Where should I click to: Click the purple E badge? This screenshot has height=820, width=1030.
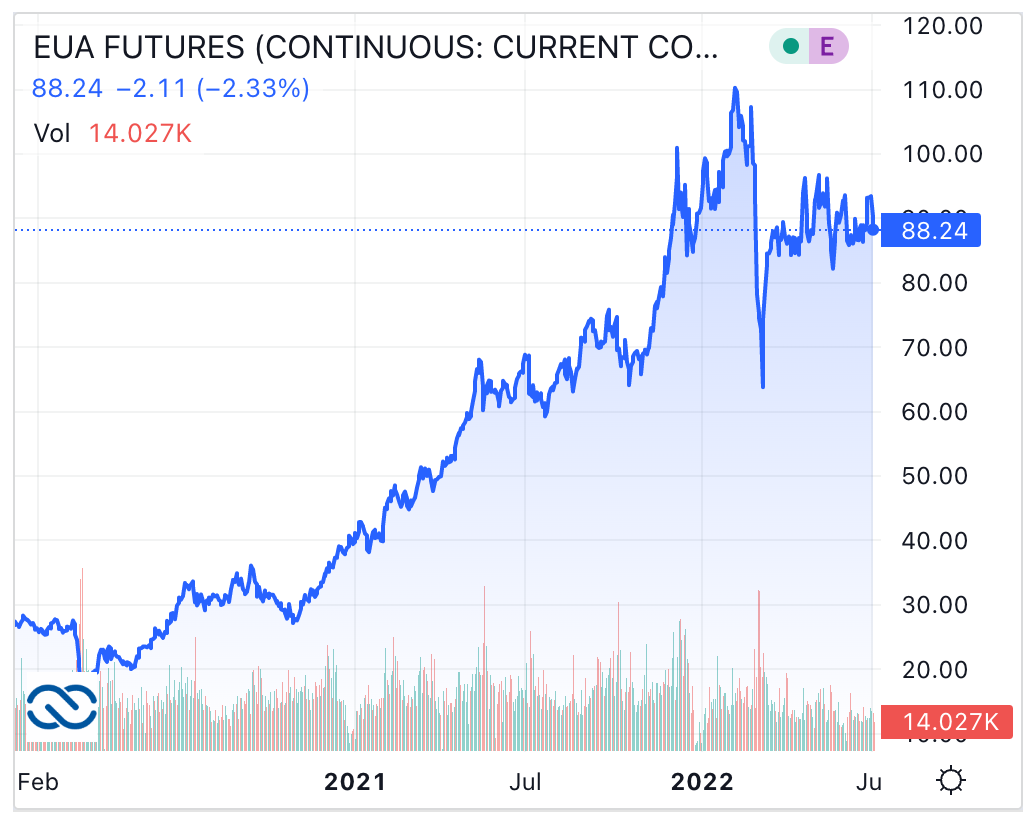pyautogui.click(x=827, y=46)
